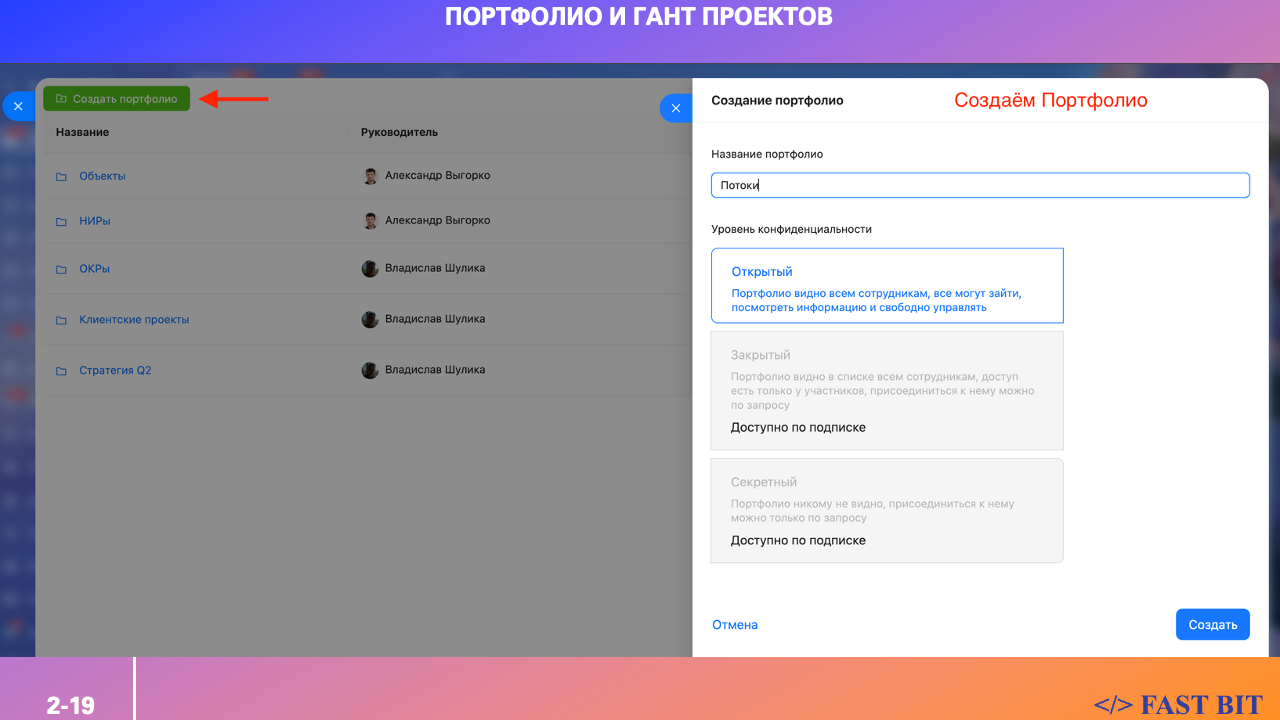Click the folder icon next to Объекты
Screen dimensions: 1280x720
tap(61, 177)
